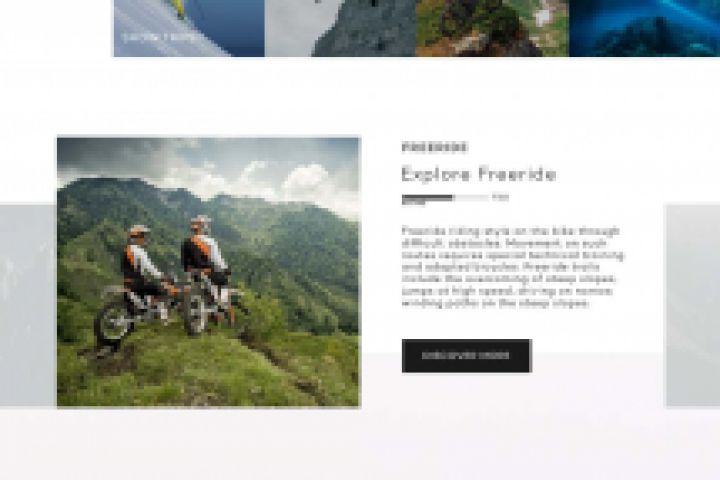Click the progress bar under the heading
Viewport: 720px width, 480px height.
[445, 198]
